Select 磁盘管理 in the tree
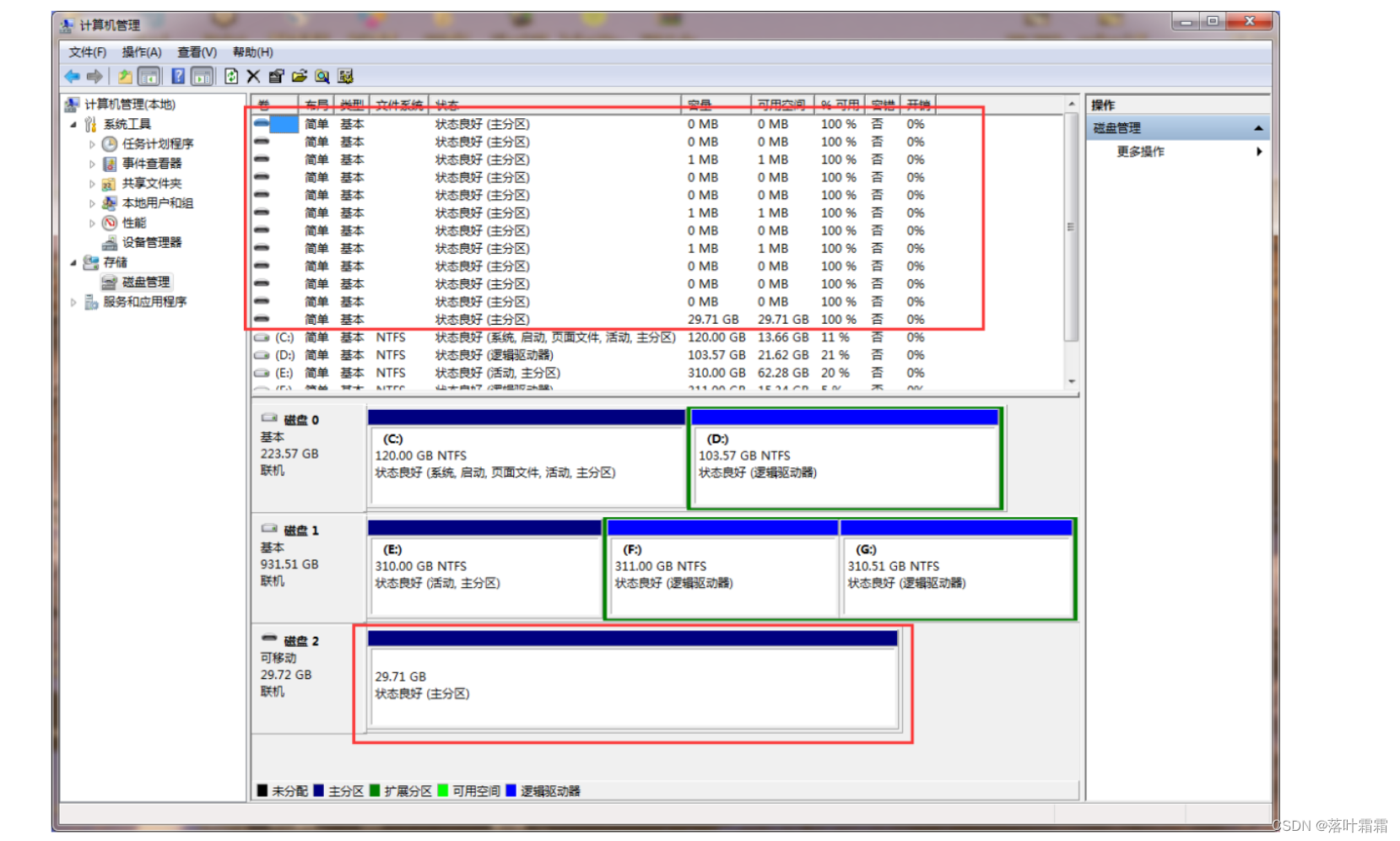The height and width of the screenshot is (841, 1400). [x=146, y=282]
